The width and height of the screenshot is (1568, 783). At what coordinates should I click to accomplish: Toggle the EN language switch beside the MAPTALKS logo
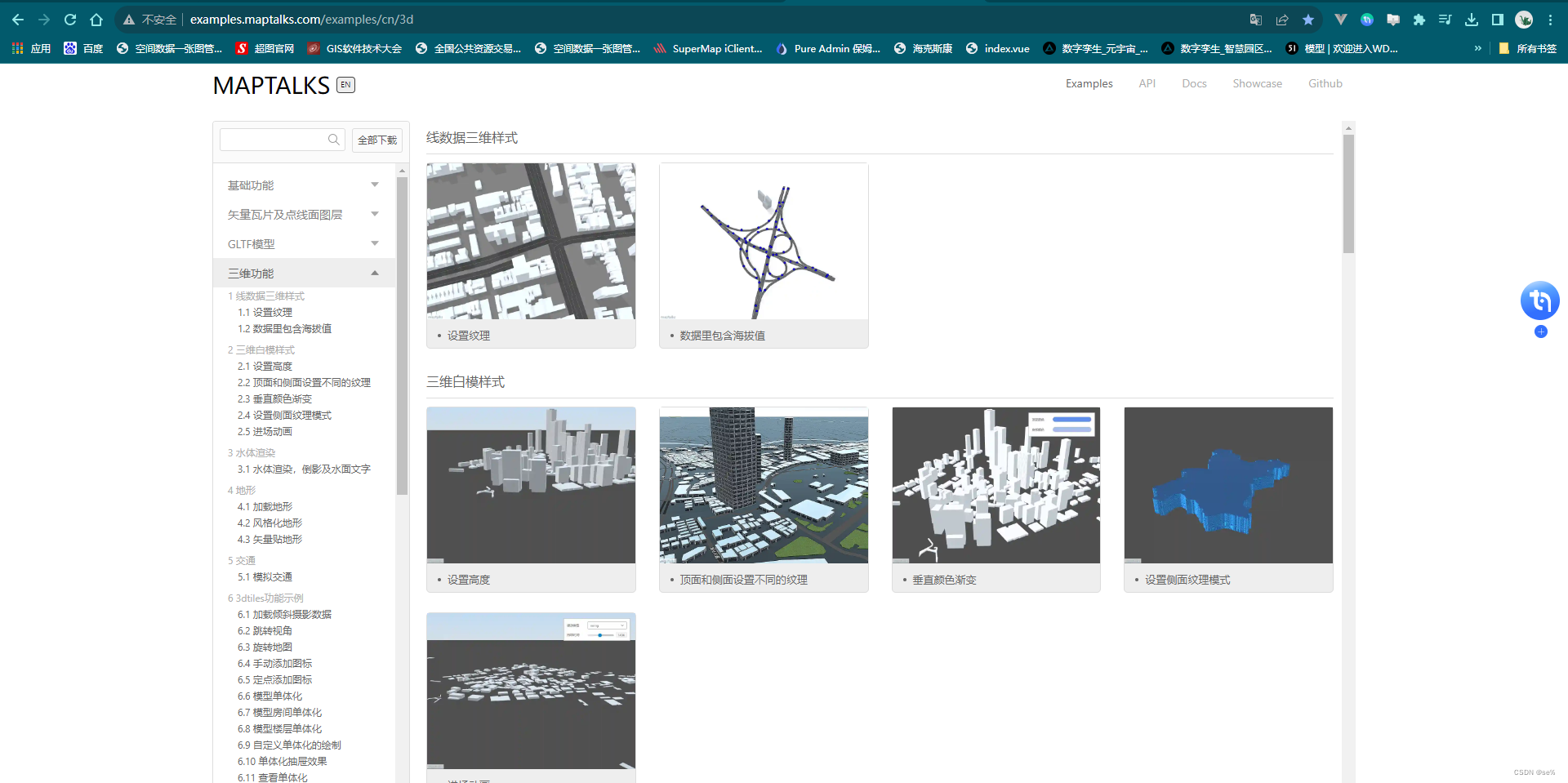(345, 84)
